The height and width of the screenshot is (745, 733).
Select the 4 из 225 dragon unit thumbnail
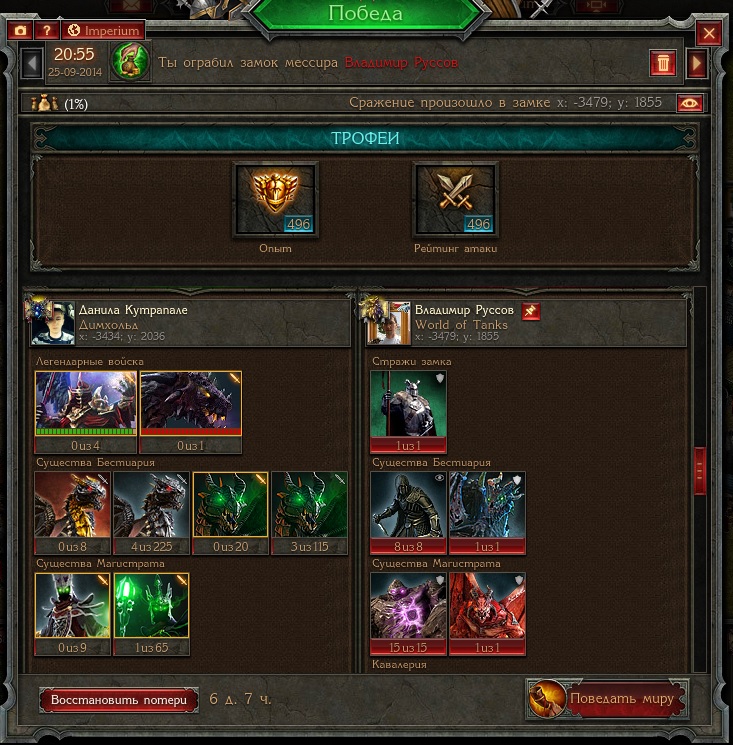coord(152,513)
